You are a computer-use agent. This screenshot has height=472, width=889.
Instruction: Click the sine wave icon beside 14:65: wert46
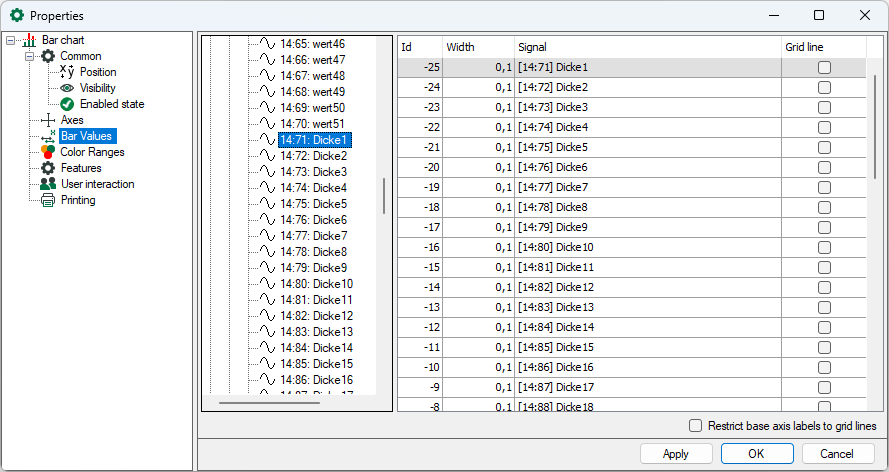(267, 43)
